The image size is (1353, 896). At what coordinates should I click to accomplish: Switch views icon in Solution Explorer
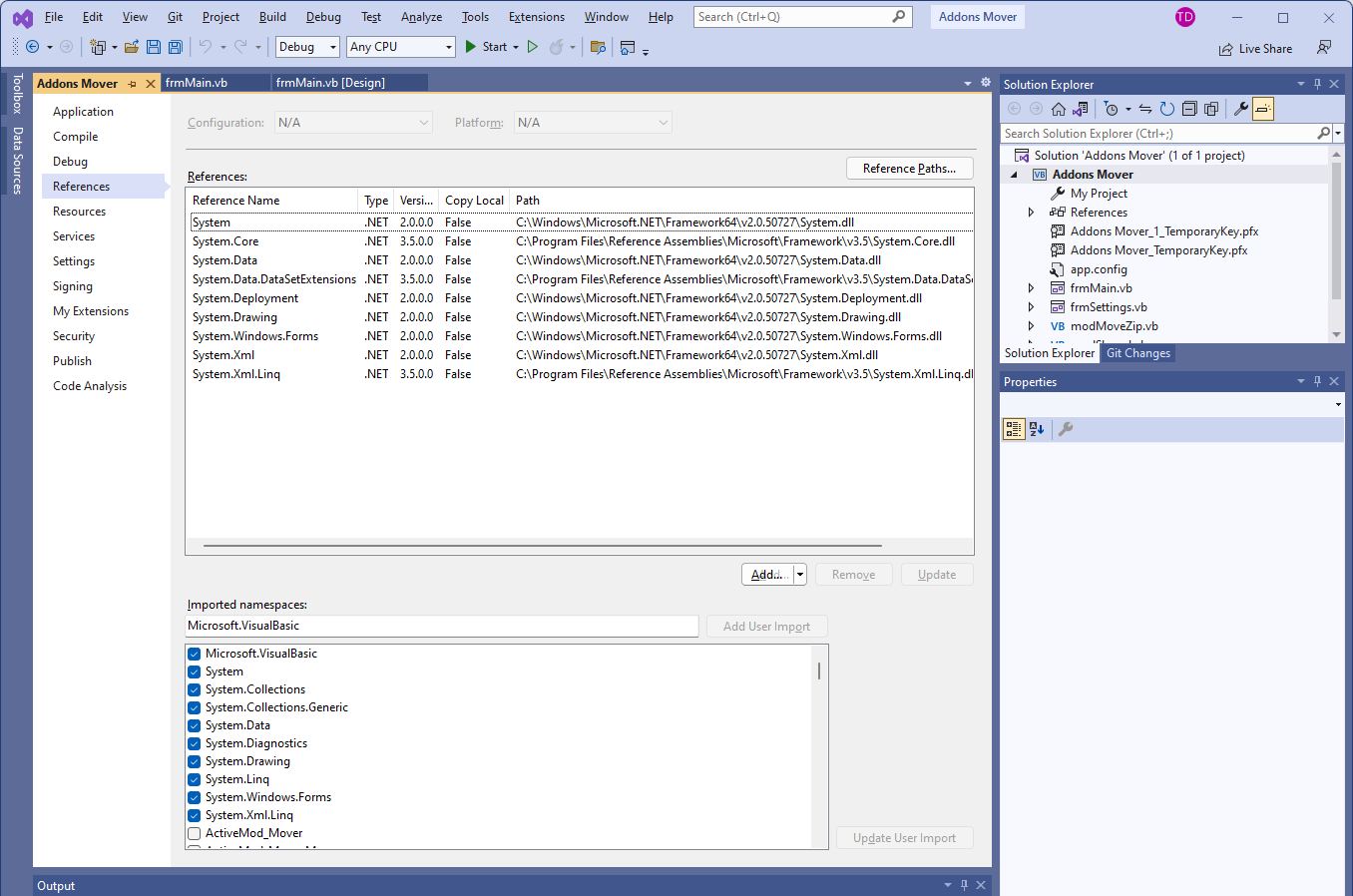pyautogui.click(x=1081, y=109)
